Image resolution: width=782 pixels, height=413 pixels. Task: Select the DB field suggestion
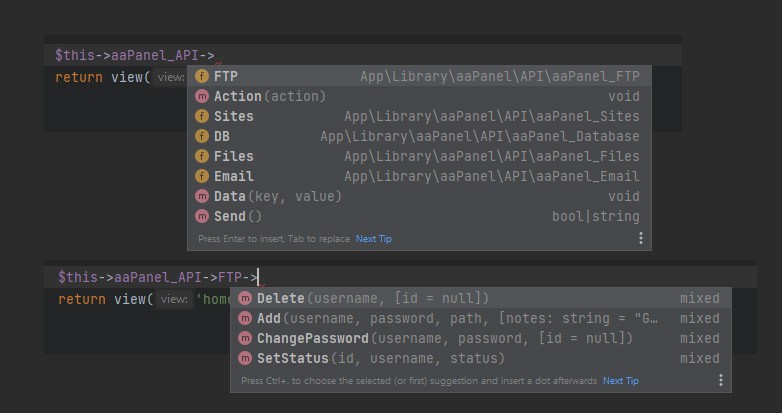pyautogui.click(x=419, y=136)
